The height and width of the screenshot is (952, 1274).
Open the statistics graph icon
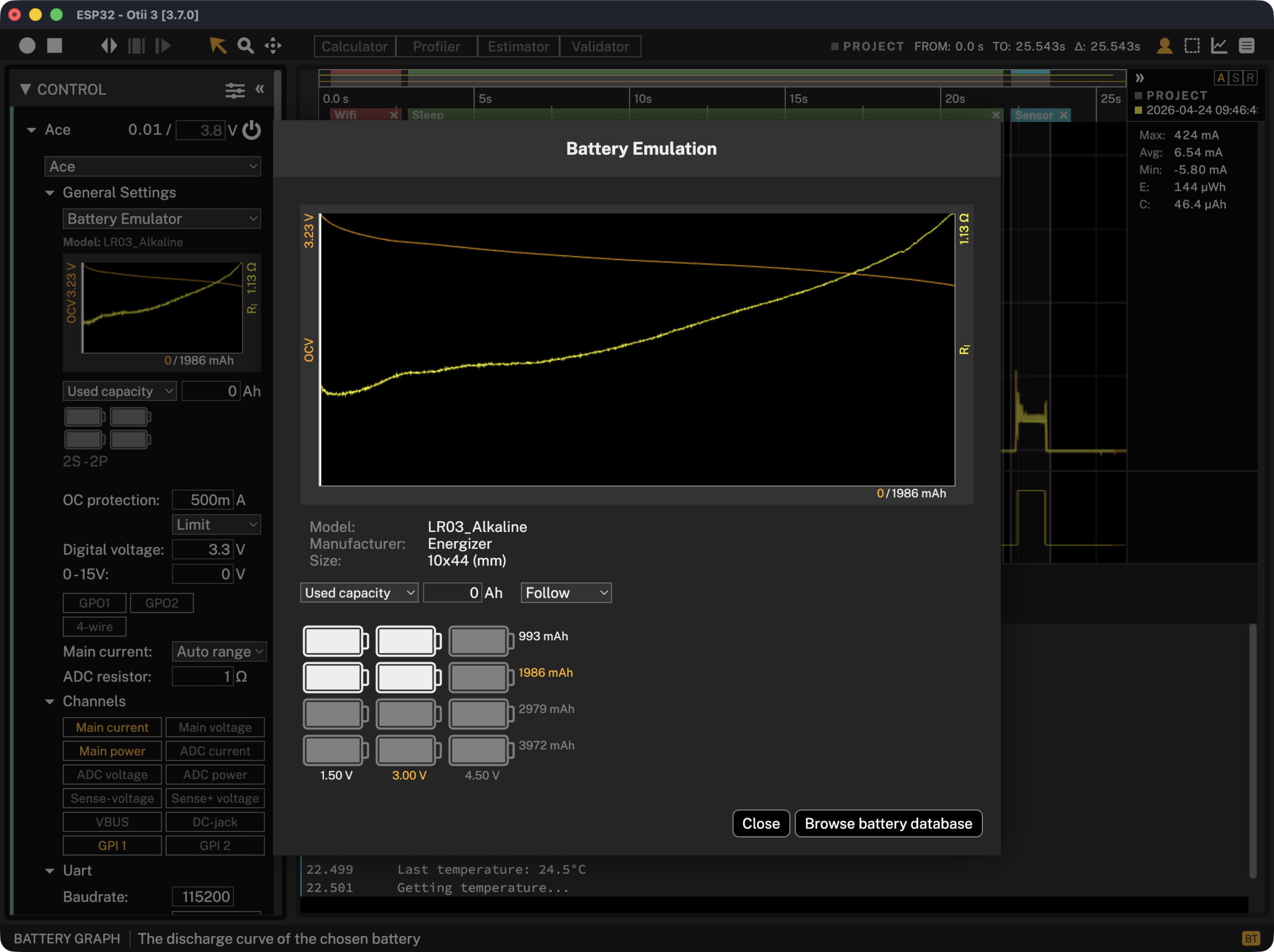click(x=1219, y=45)
